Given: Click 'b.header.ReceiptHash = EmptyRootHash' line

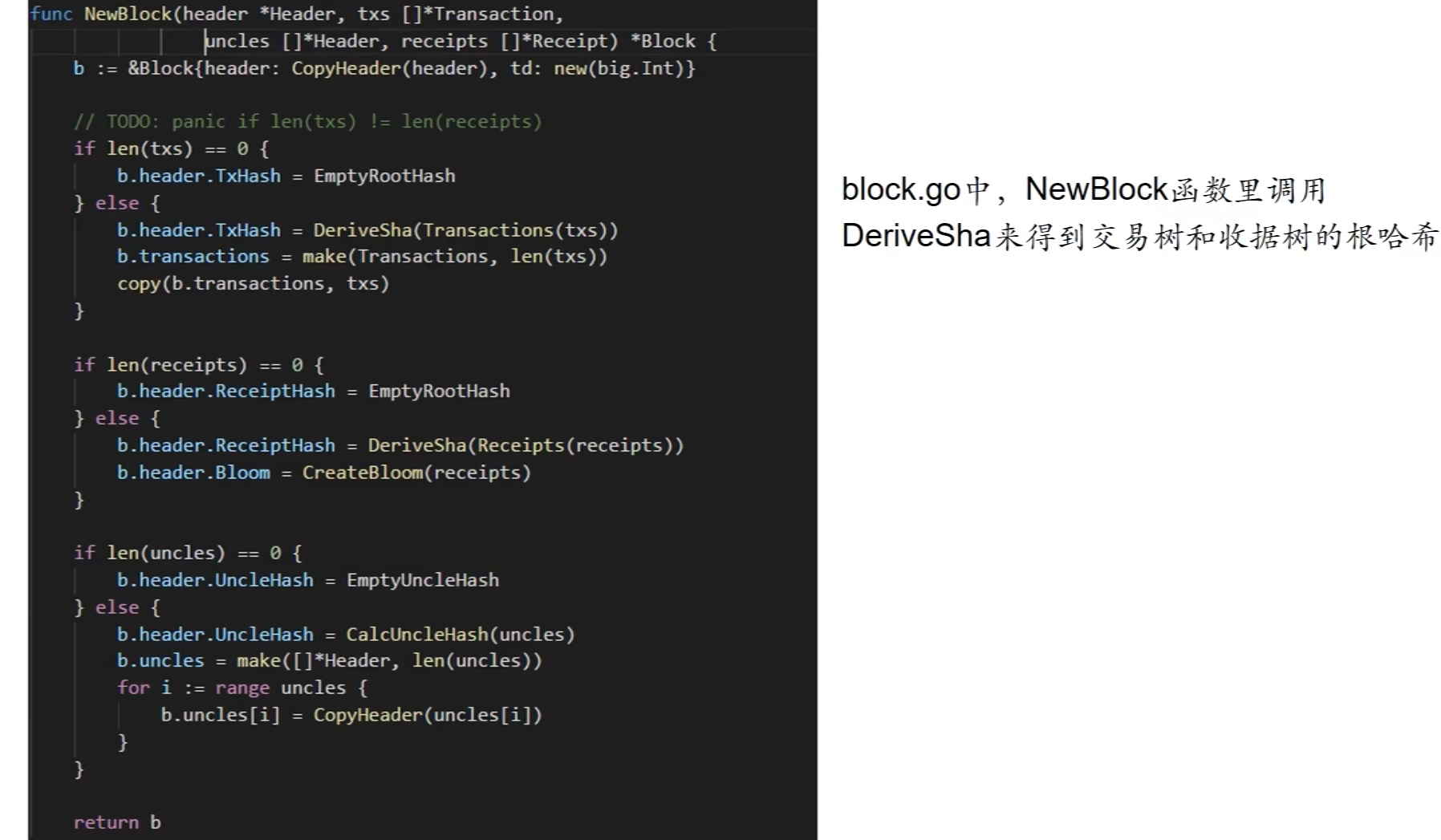Looking at the screenshot, I should tap(314, 392).
